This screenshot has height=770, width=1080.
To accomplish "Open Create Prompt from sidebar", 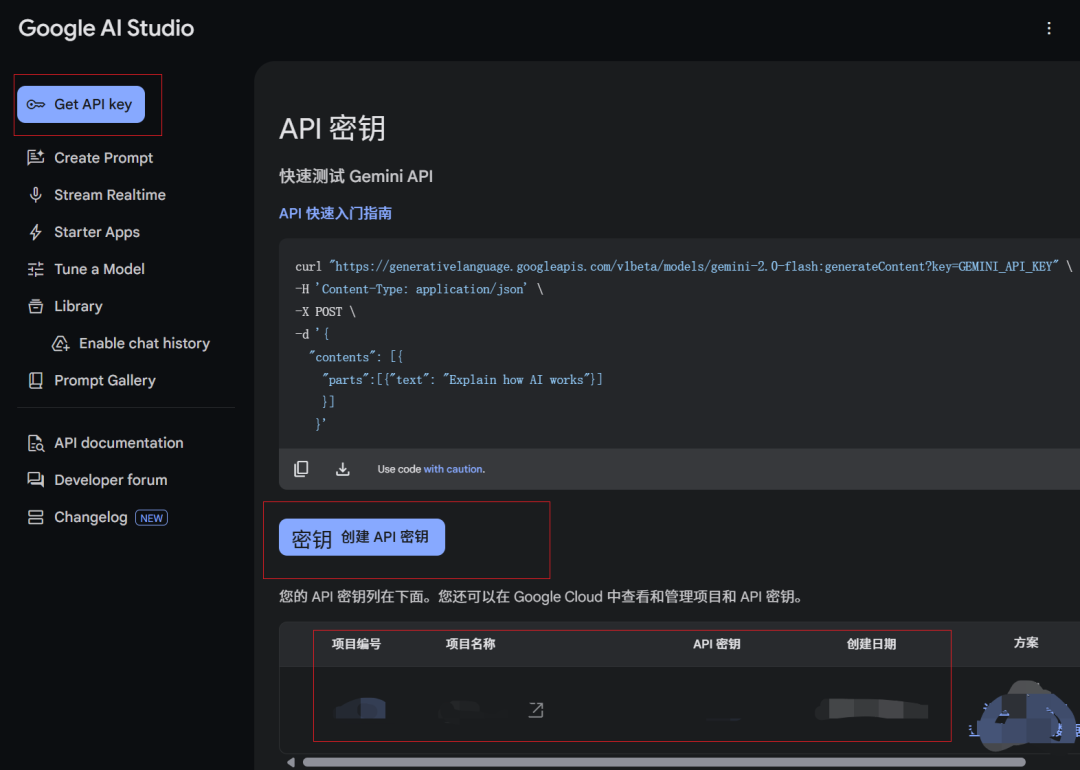I will (103, 158).
